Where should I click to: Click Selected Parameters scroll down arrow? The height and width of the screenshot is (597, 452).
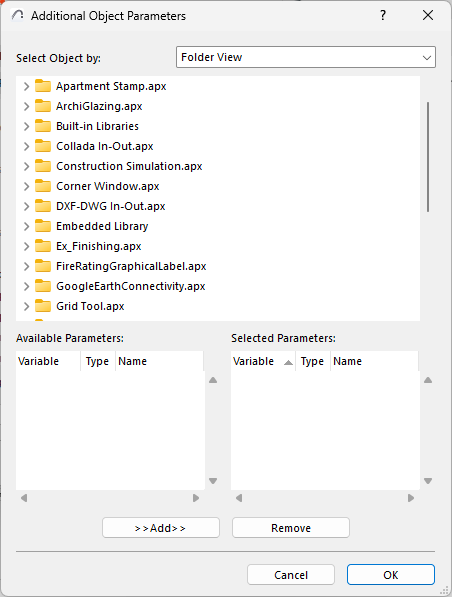click(x=428, y=481)
